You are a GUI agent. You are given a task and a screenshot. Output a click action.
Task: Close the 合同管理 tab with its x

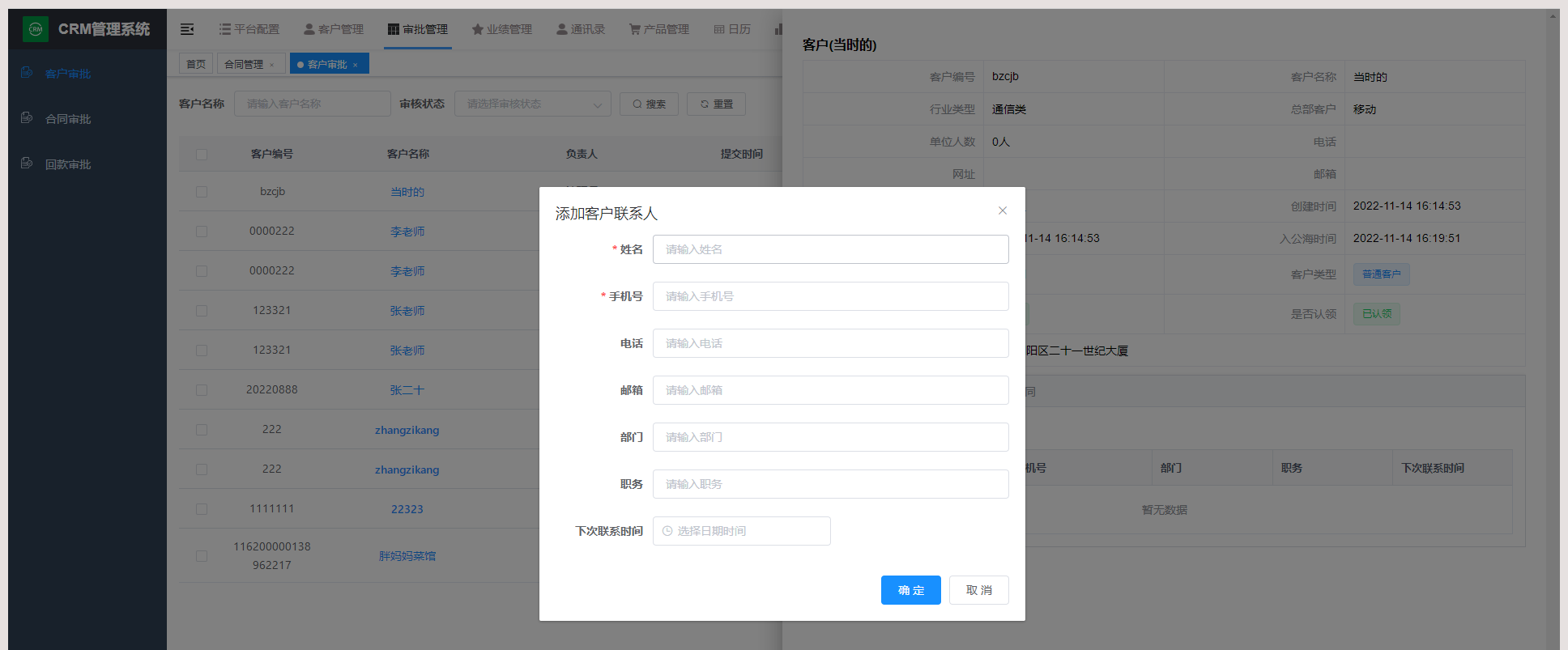[272, 65]
